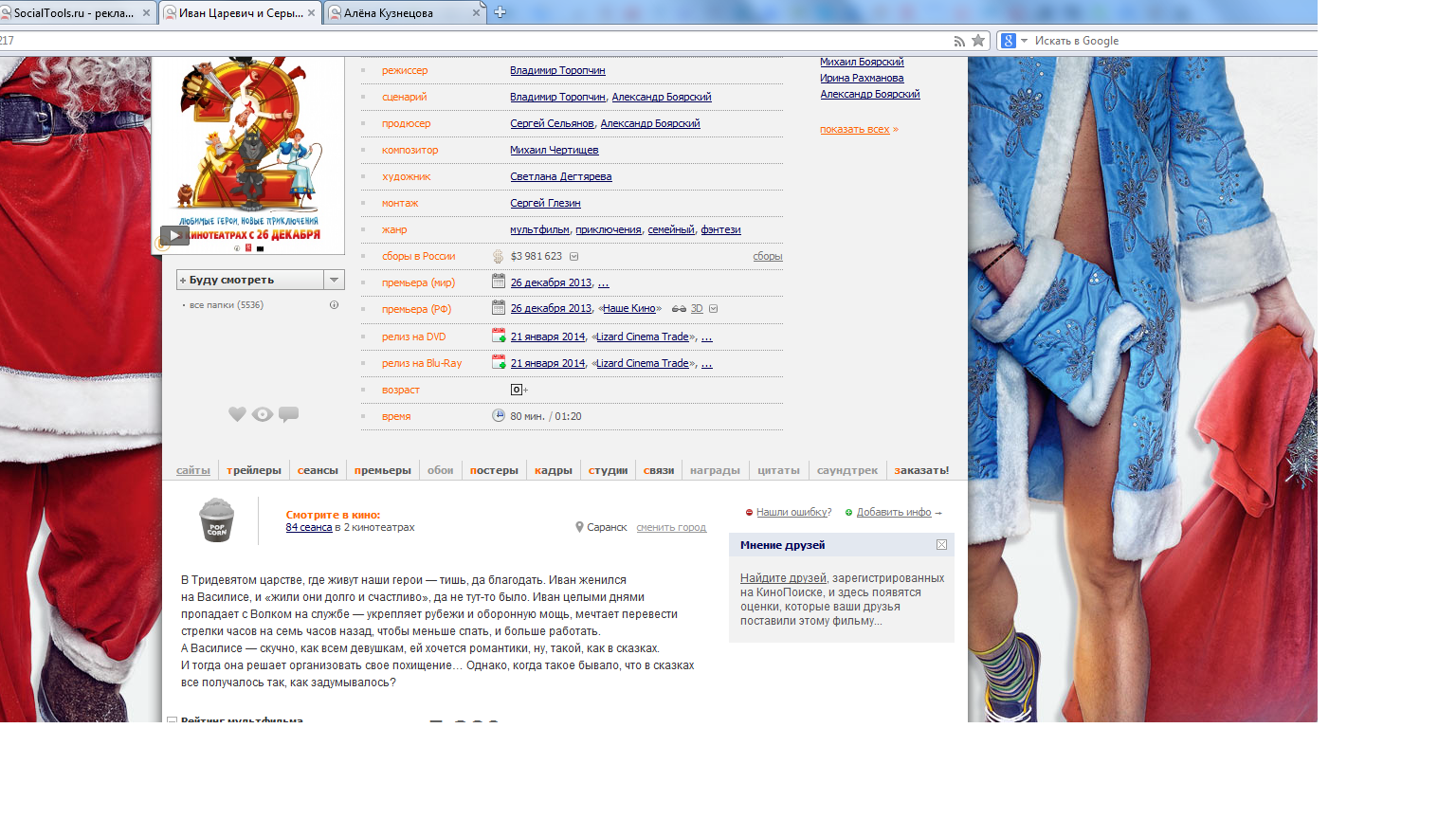Close the Мнение друзей box
The width and height of the screenshot is (1456, 819).
pyautogui.click(x=941, y=544)
